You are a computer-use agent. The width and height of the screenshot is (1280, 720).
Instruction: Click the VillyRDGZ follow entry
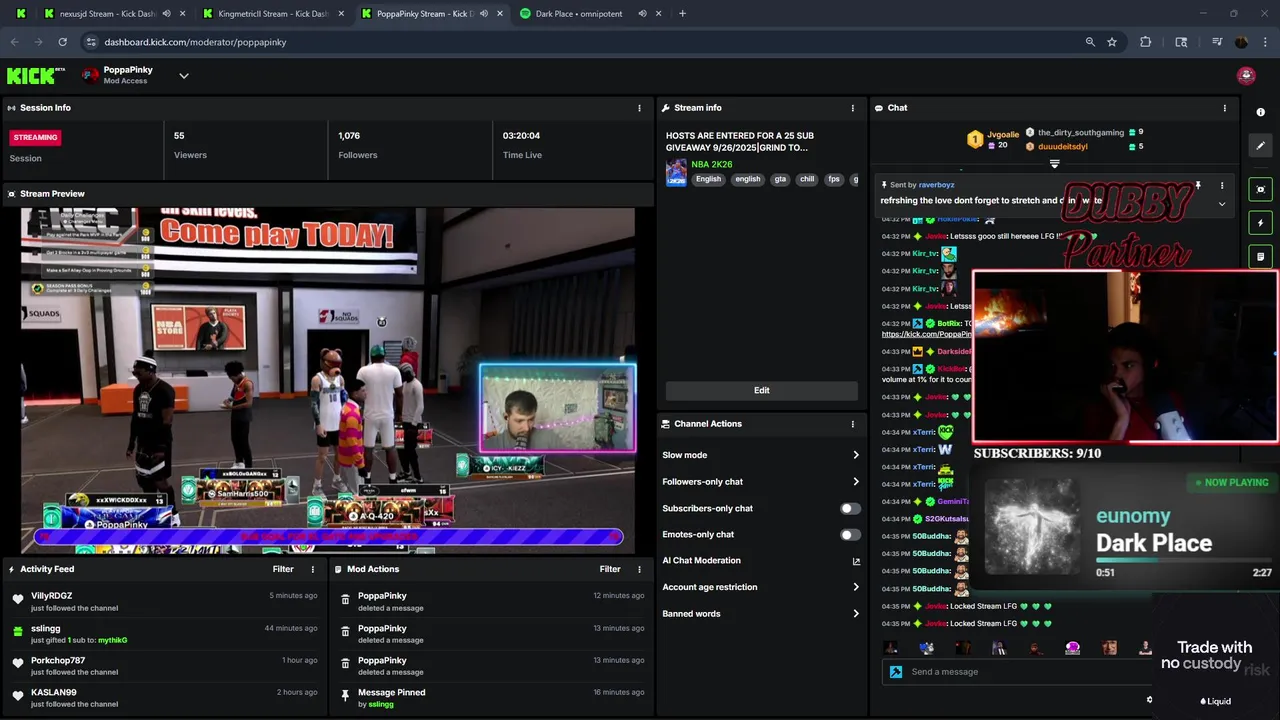click(x=164, y=601)
